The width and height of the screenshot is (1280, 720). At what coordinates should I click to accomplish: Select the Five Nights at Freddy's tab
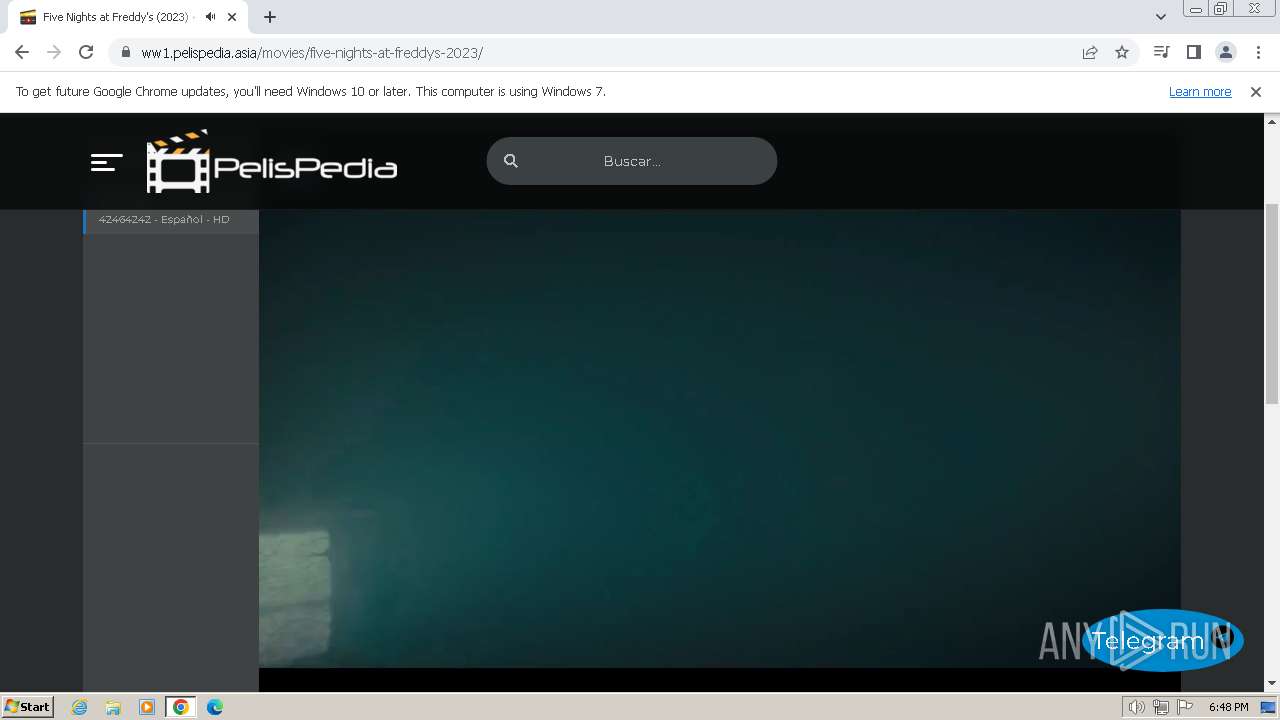tap(128, 17)
